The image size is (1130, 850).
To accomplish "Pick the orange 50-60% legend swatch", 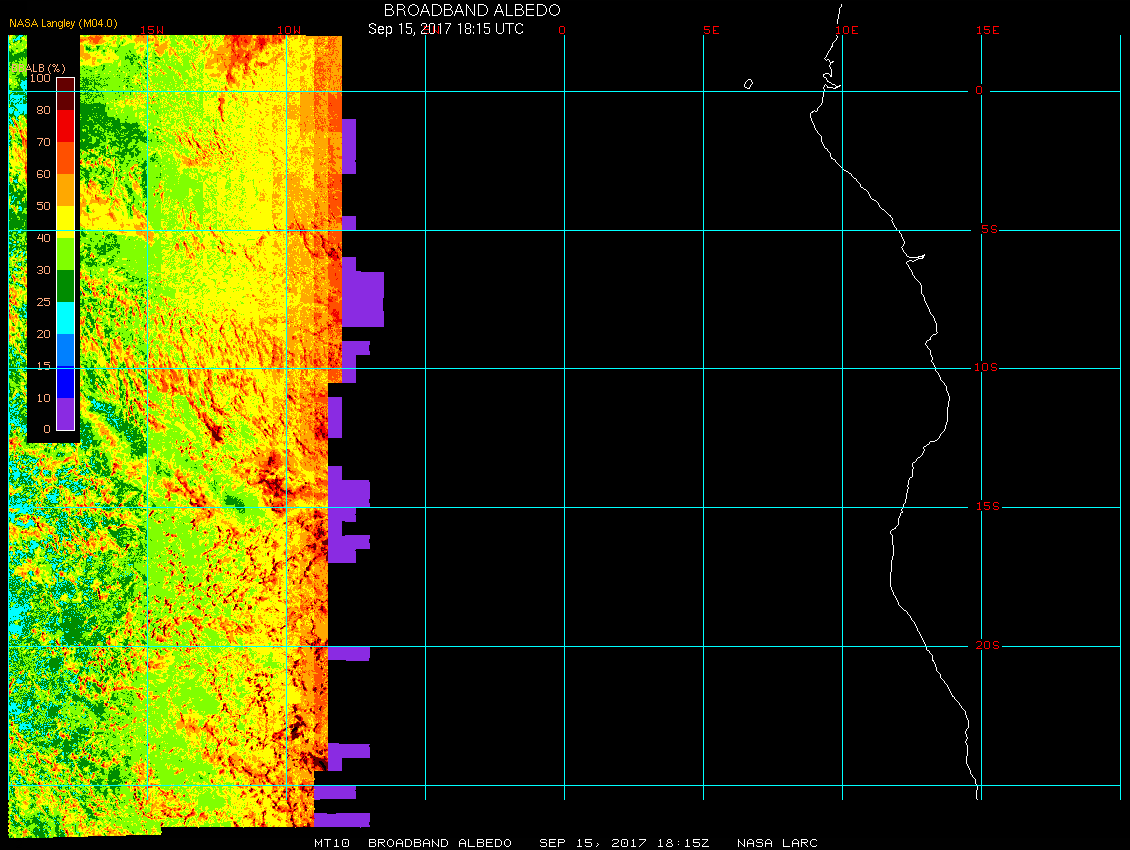I will [x=65, y=189].
